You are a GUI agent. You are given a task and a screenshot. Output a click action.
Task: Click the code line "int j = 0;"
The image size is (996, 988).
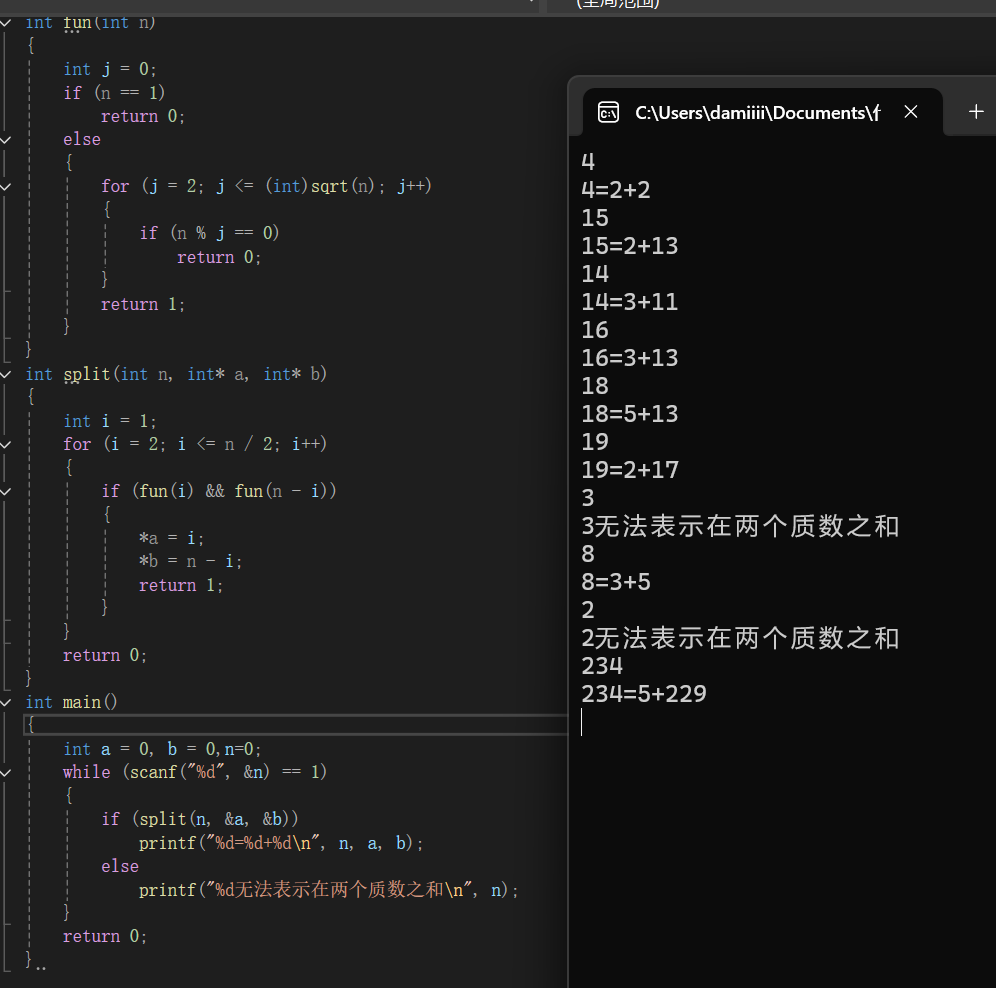pos(109,69)
